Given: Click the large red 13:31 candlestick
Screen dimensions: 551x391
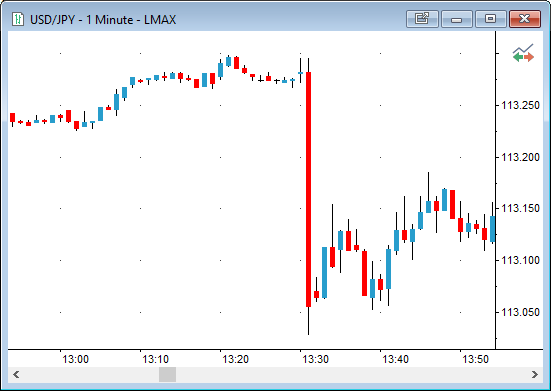Looking at the screenshot, I should (309, 189).
